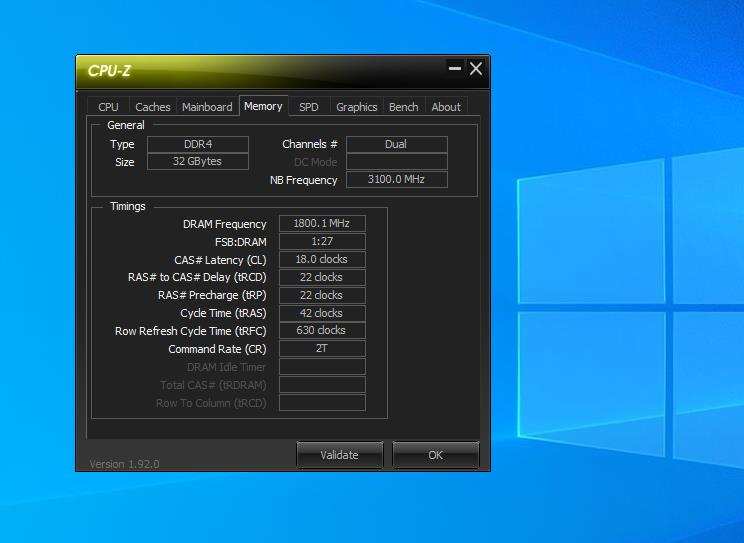The width and height of the screenshot is (744, 543).
Task: Select the NB Frequency value box
Action: [397, 179]
